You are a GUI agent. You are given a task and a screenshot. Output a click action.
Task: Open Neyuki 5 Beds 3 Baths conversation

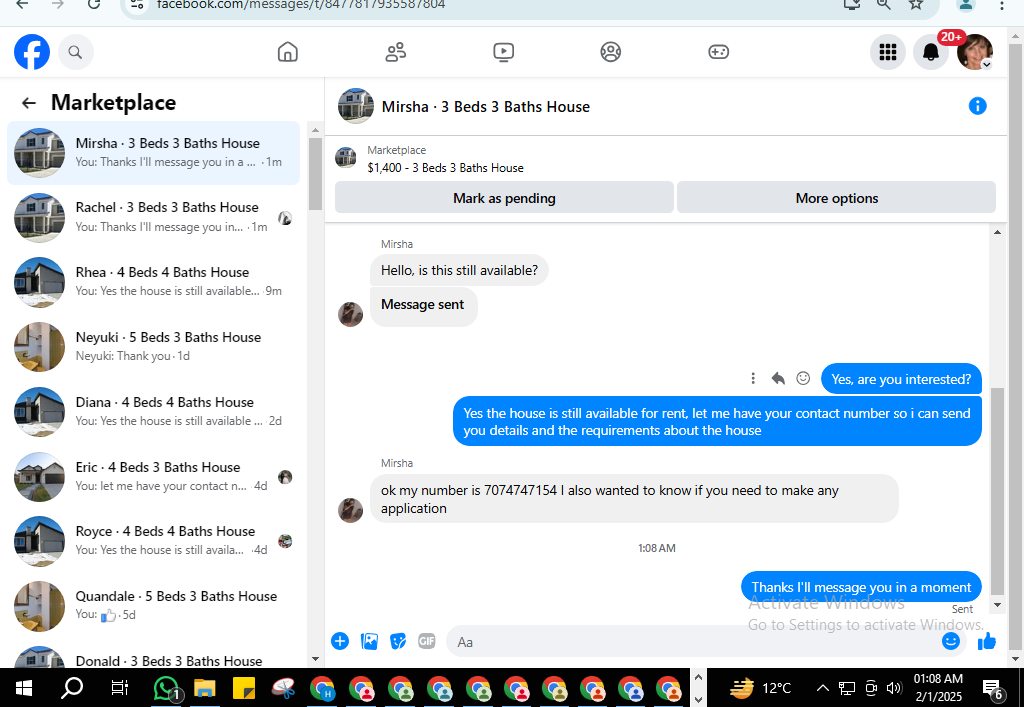click(x=153, y=347)
